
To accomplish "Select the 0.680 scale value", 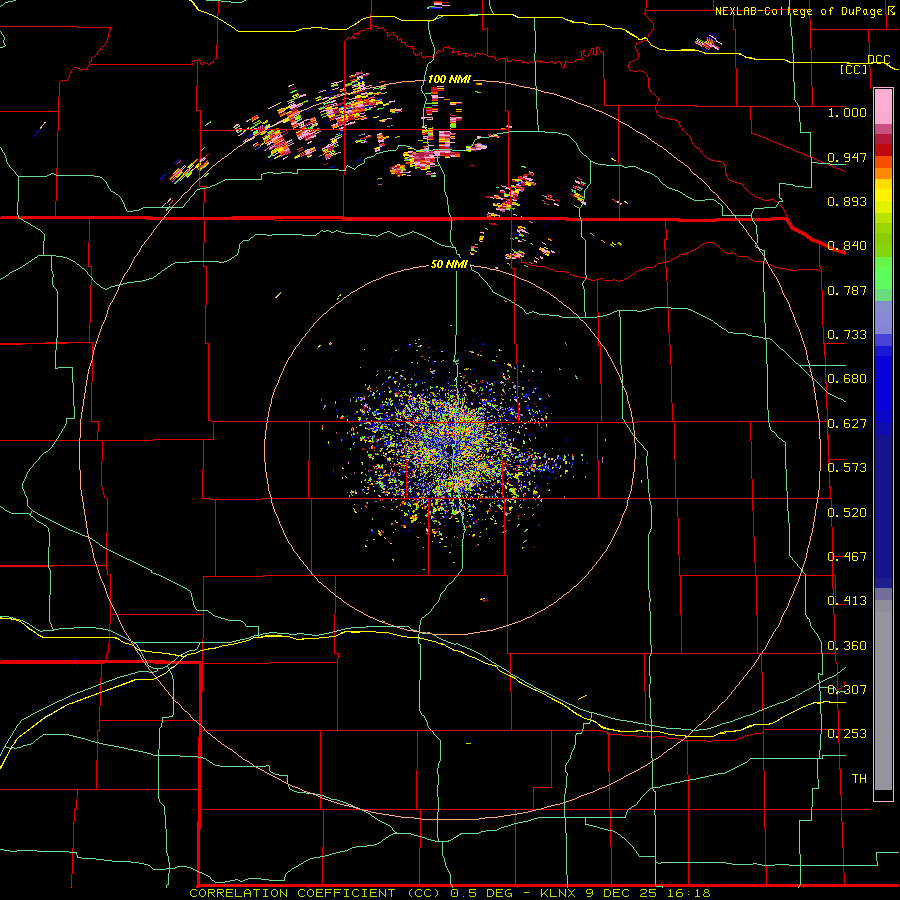I will point(847,379).
